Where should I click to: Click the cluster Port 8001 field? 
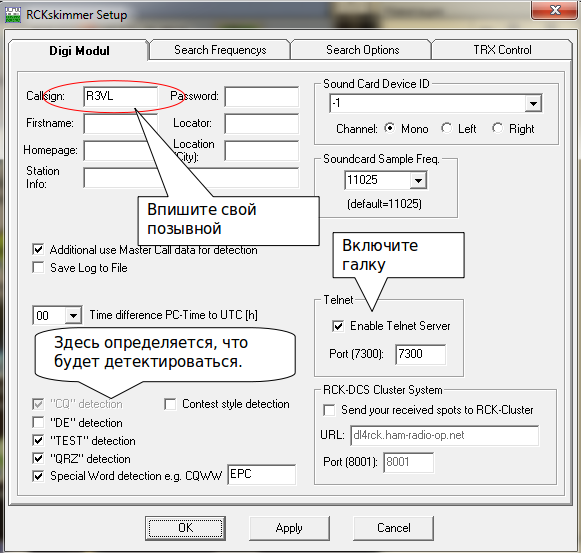408,463
